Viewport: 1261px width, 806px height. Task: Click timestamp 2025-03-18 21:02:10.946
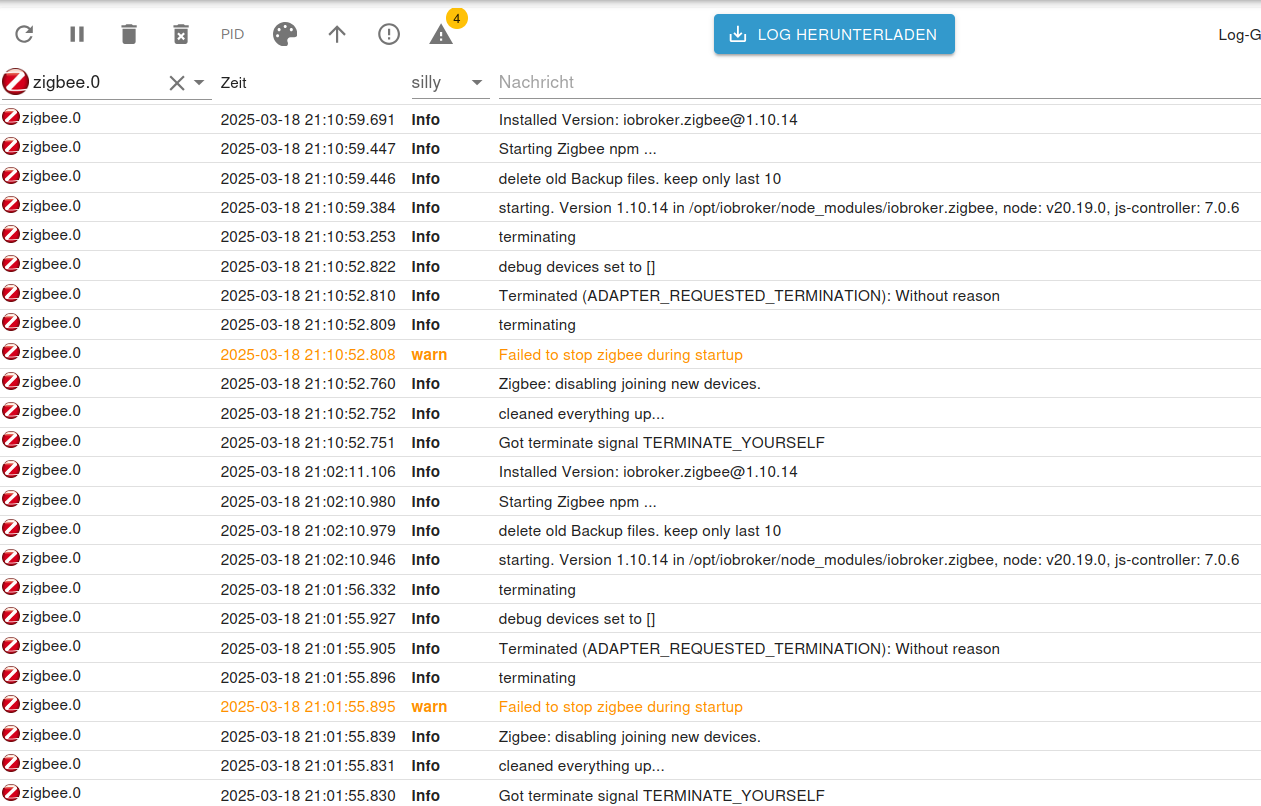pyautogui.click(x=308, y=560)
